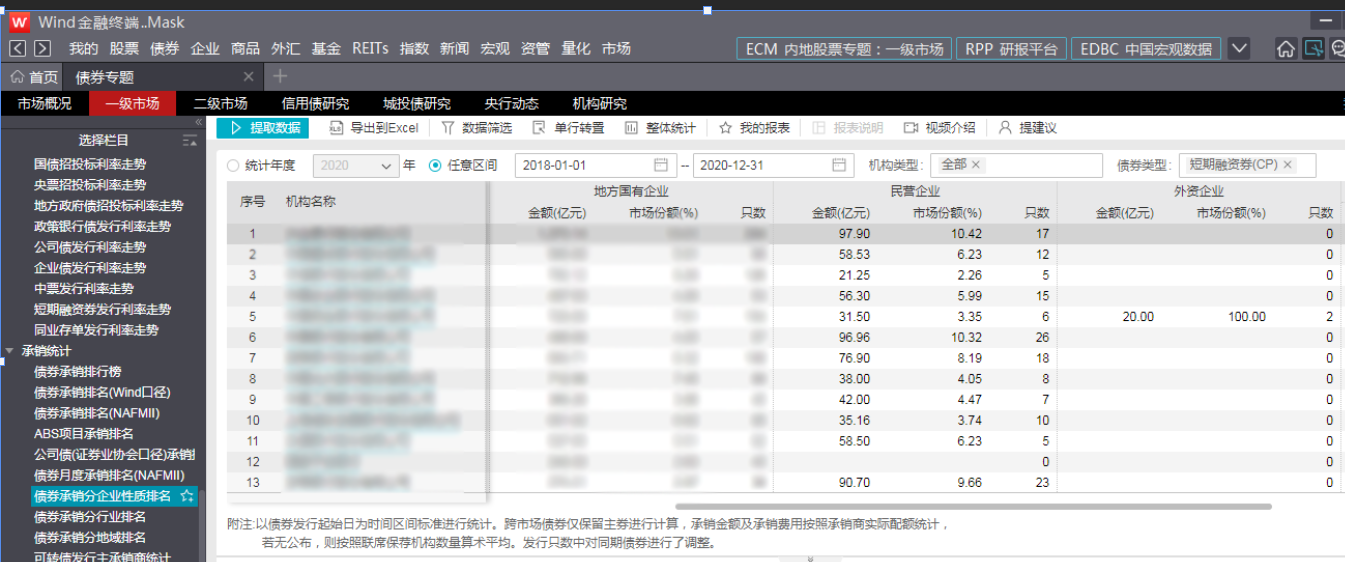
Task: Go back with the left arrow navigation icon
Action: point(17,48)
